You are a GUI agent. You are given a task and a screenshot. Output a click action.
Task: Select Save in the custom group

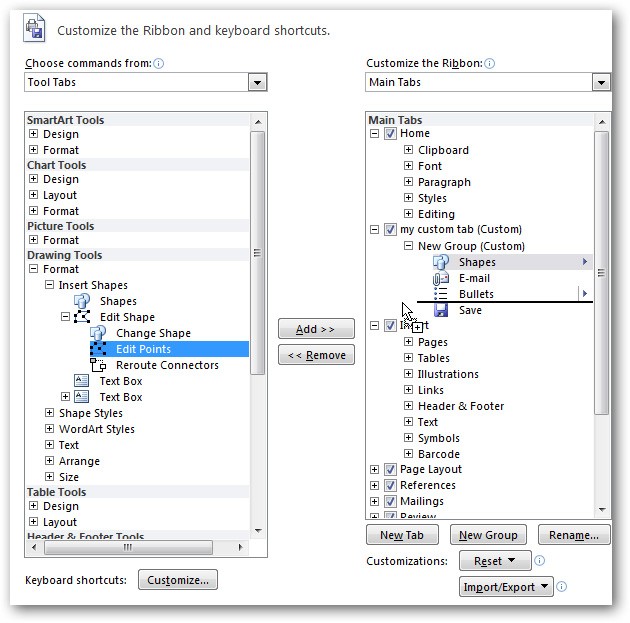[x=470, y=310]
